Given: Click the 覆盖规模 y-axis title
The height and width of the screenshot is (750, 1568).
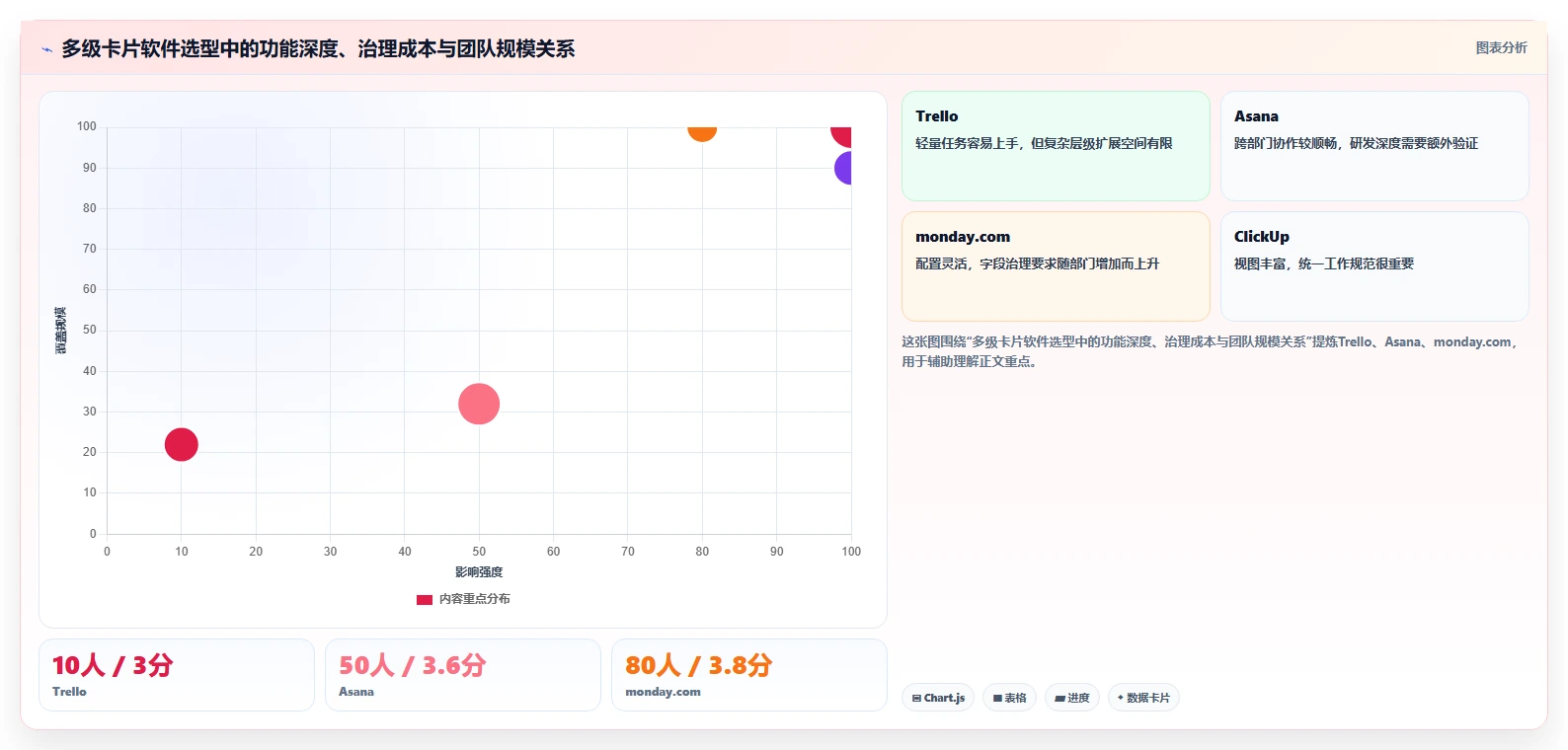Looking at the screenshot, I should pyautogui.click(x=61, y=331).
